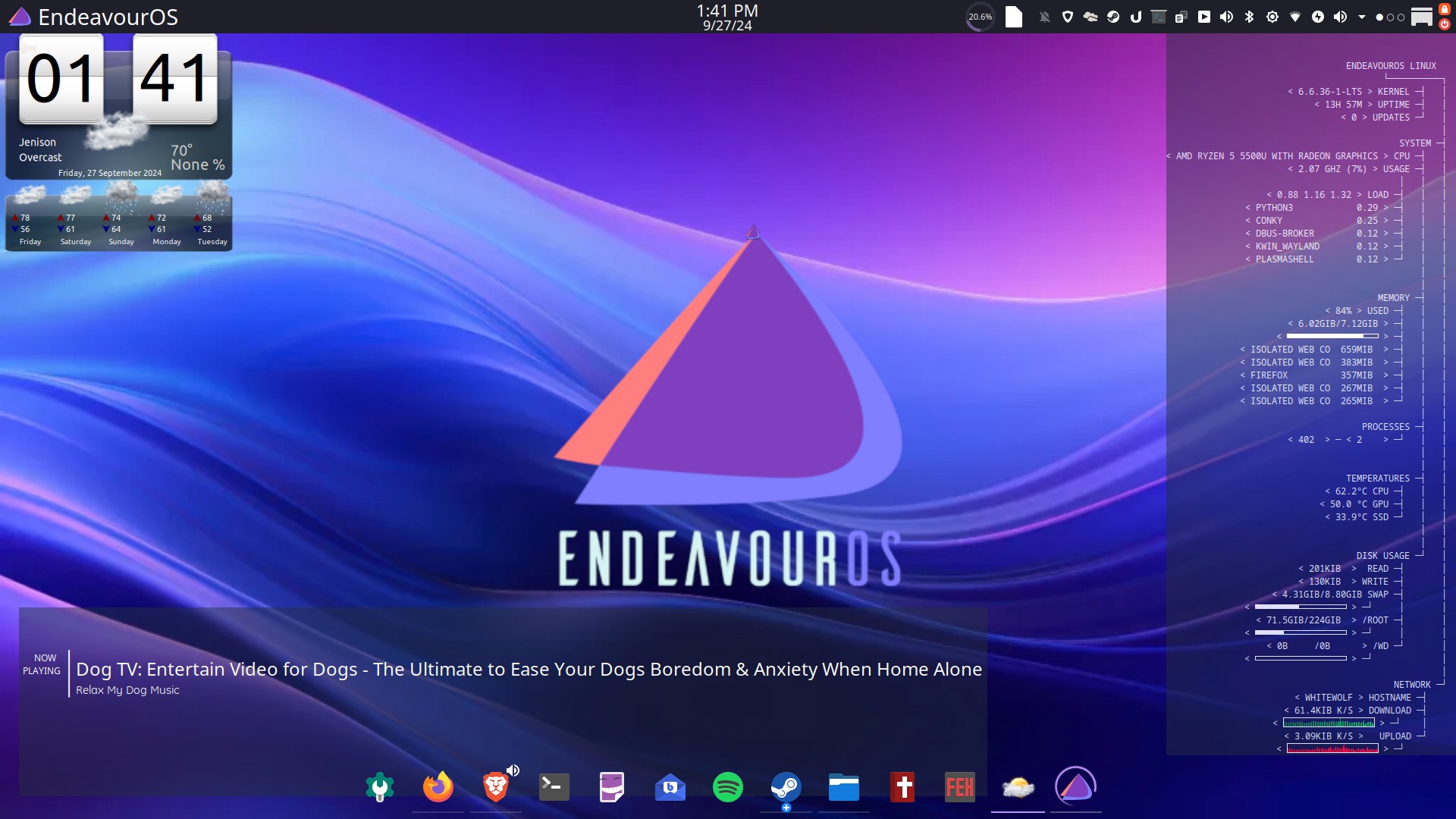1456x819 pixels.
Task: Click the Klipper clipboard icon in the tray
Action: click(1181, 16)
